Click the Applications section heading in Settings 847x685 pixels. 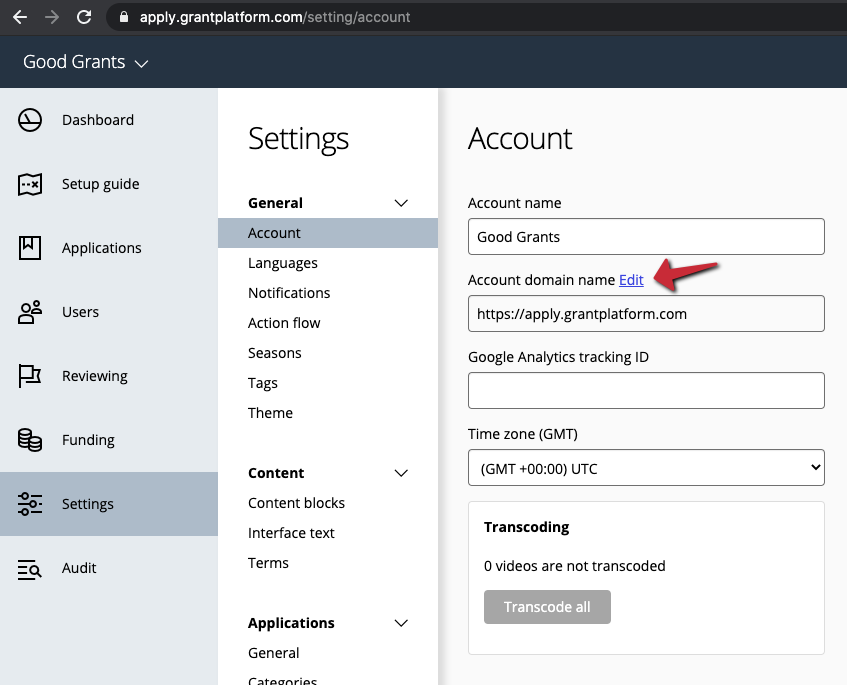(292, 623)
